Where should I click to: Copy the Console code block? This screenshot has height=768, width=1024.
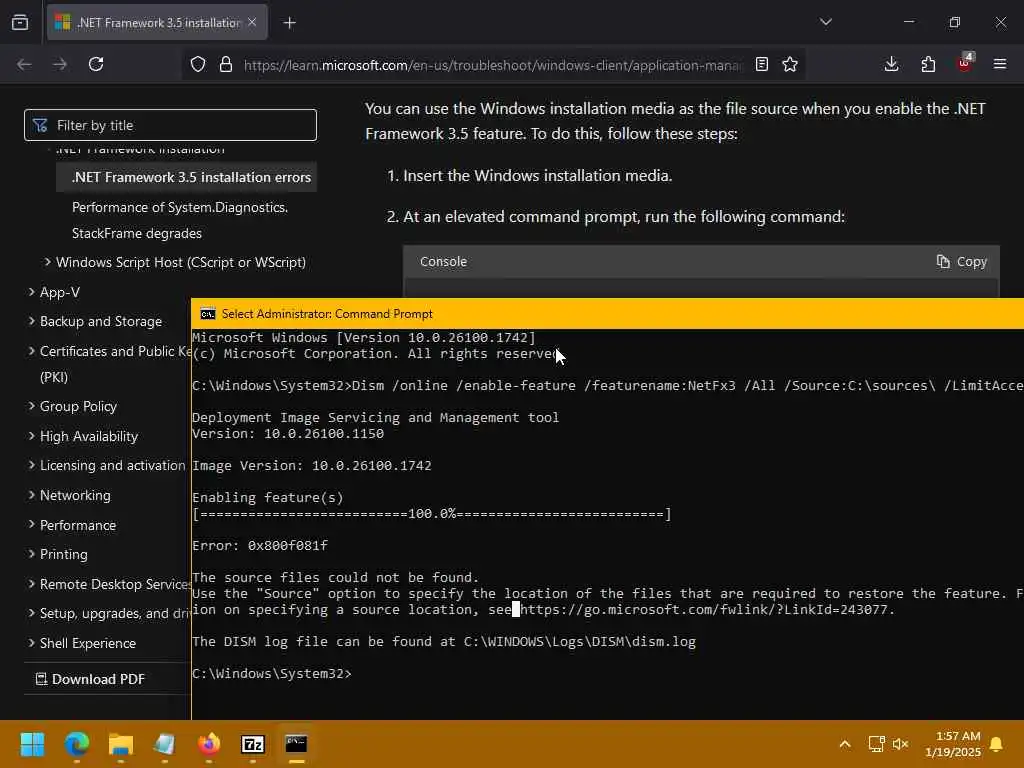(x=961, y=261)
